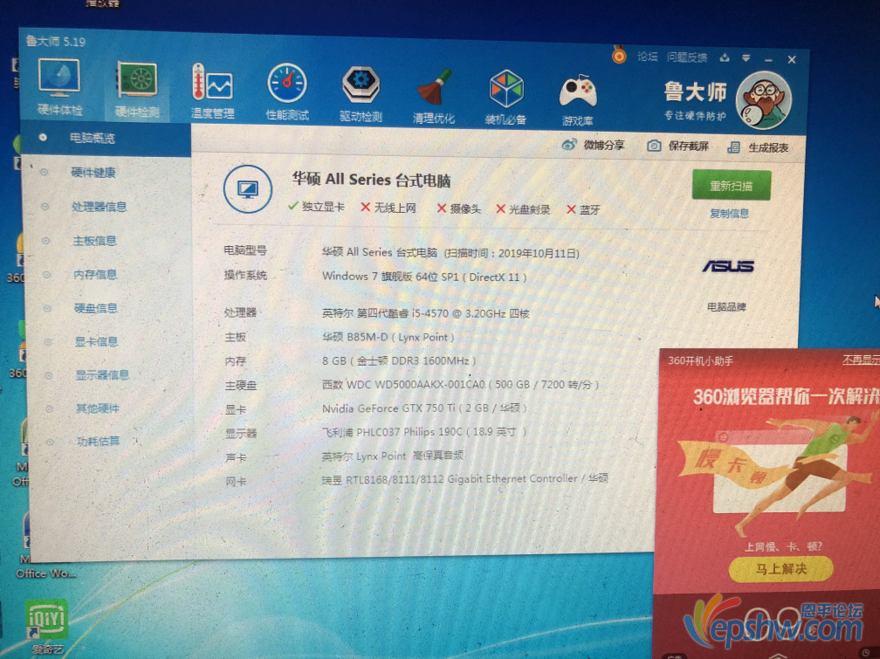Open 功耗估算 in the sidebar

point(98,441)
